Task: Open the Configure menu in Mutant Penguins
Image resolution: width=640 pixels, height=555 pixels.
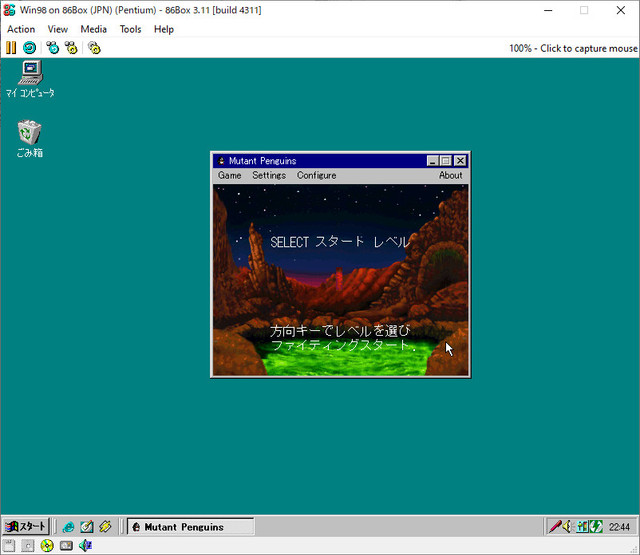Action: click(x=317, y=175)
